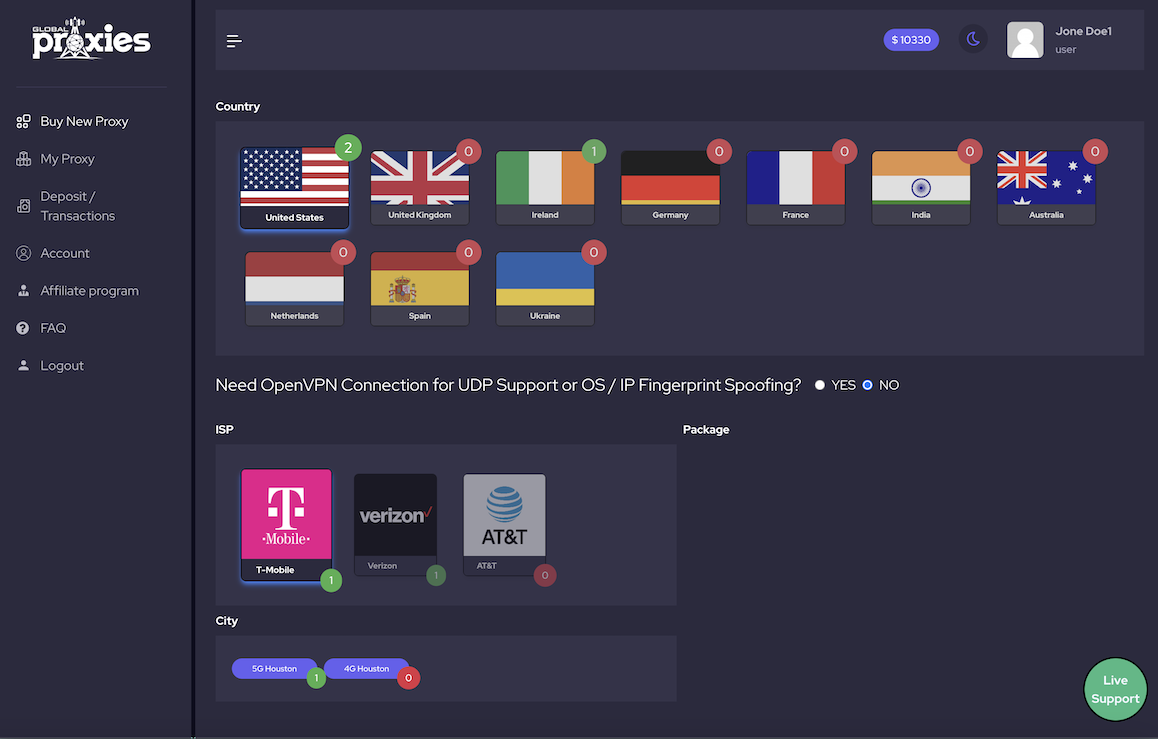This screenshot has width=1158, height=739.
Task: Click the Global Proxies logo
Action: click(x=91, y=38)
